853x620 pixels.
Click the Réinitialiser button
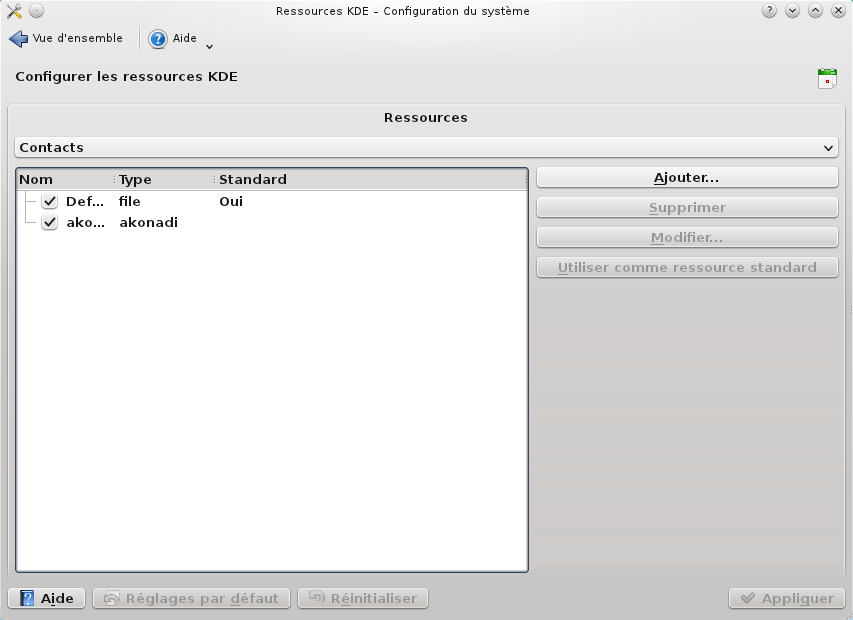[363, 598]
